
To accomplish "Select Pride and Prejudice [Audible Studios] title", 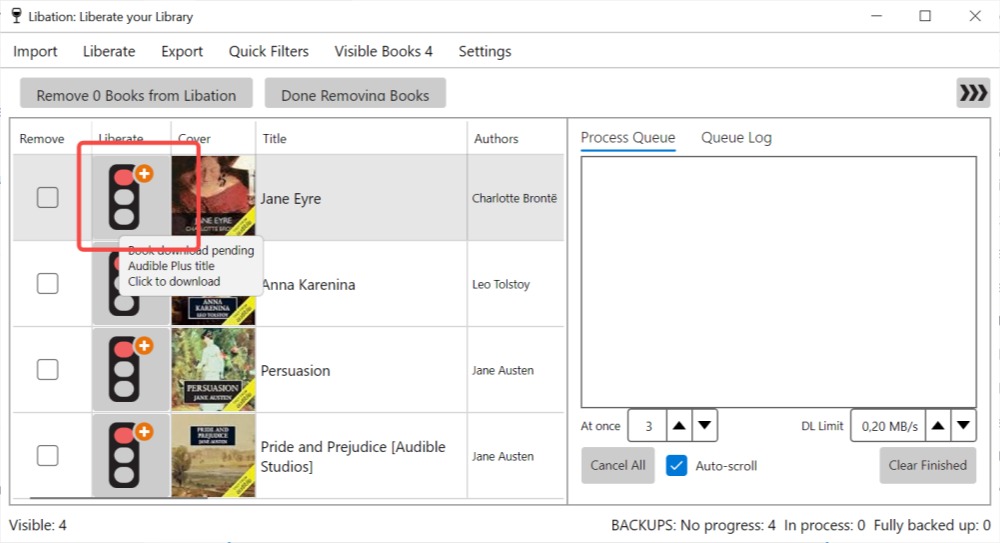I will (x=361, y=456).
